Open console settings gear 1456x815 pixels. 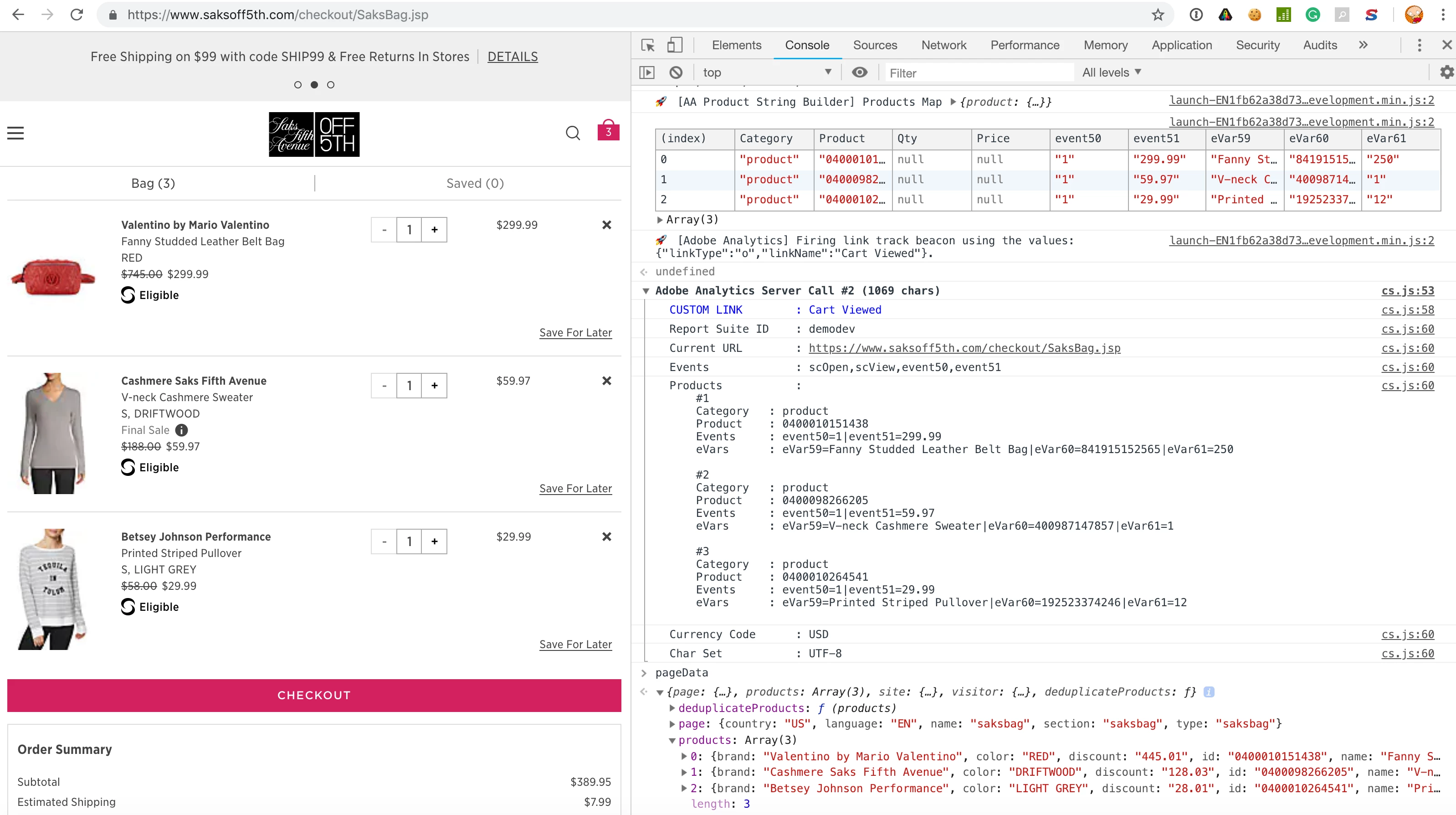point(1446,72)
